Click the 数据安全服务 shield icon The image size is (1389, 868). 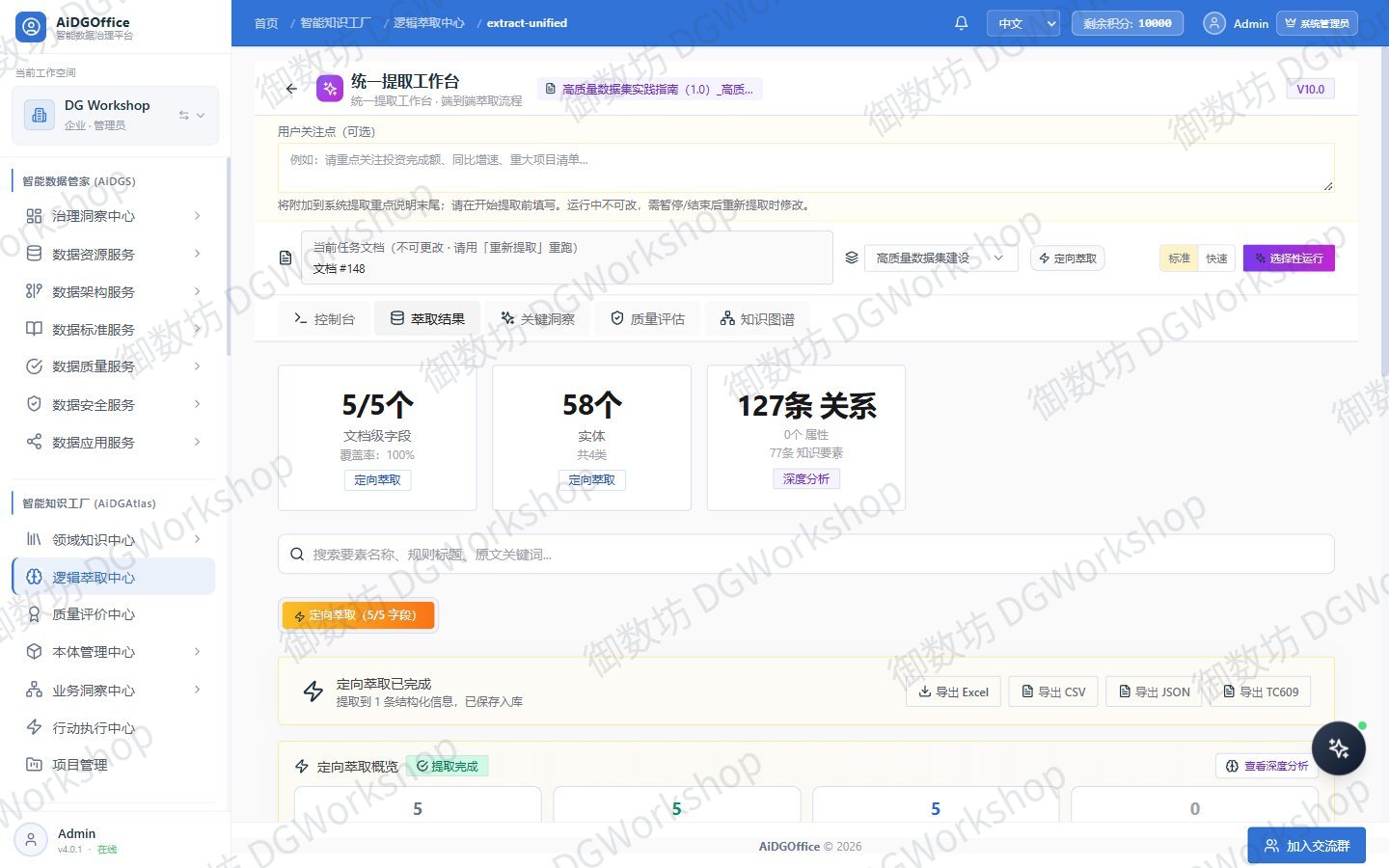tap(34, 404)
